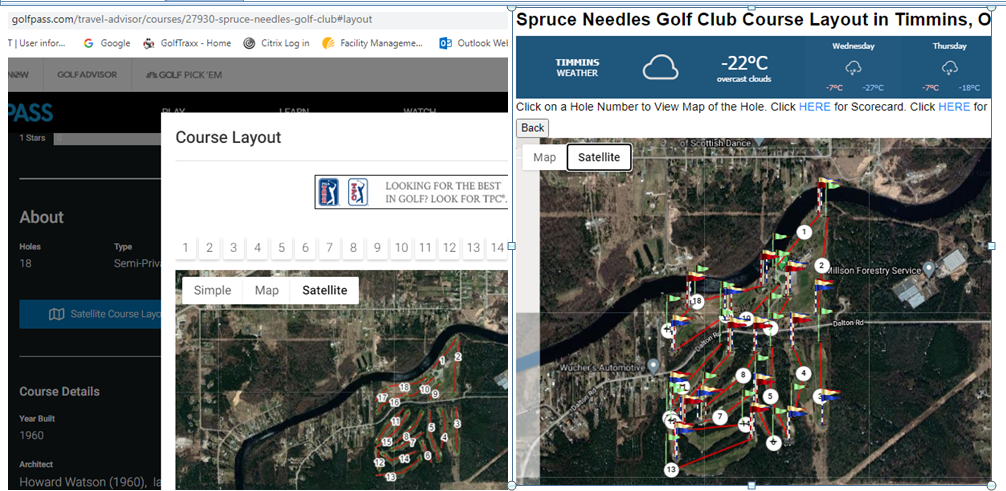Click hole 2 marker on right satellite map
Screen dimensions: 1006x491
pyautogui.click(x=822, y=265)
